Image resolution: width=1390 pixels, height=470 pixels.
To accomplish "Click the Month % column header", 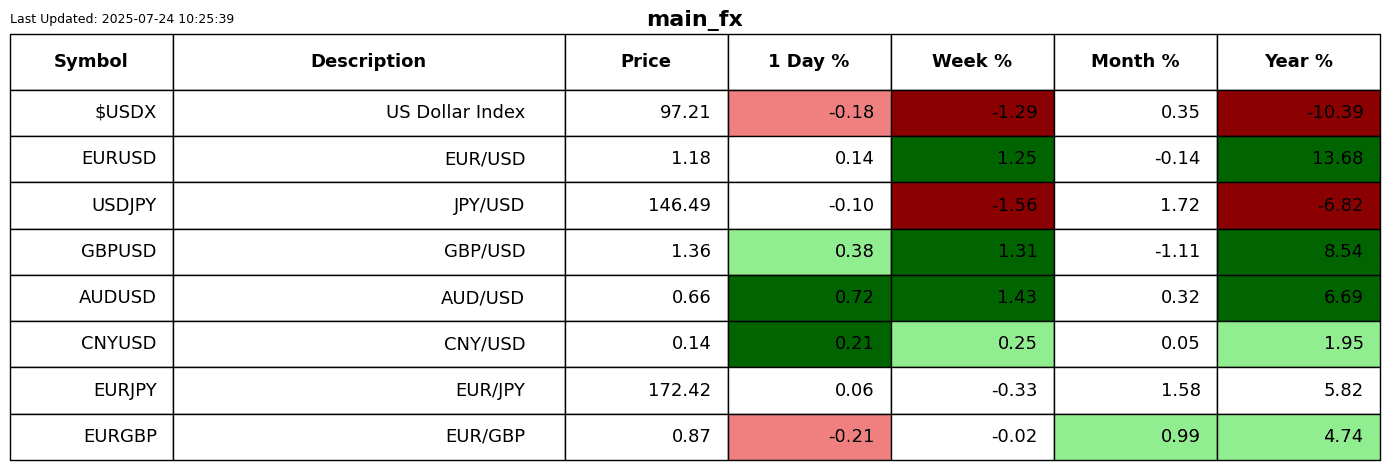I will [1135, 62].
